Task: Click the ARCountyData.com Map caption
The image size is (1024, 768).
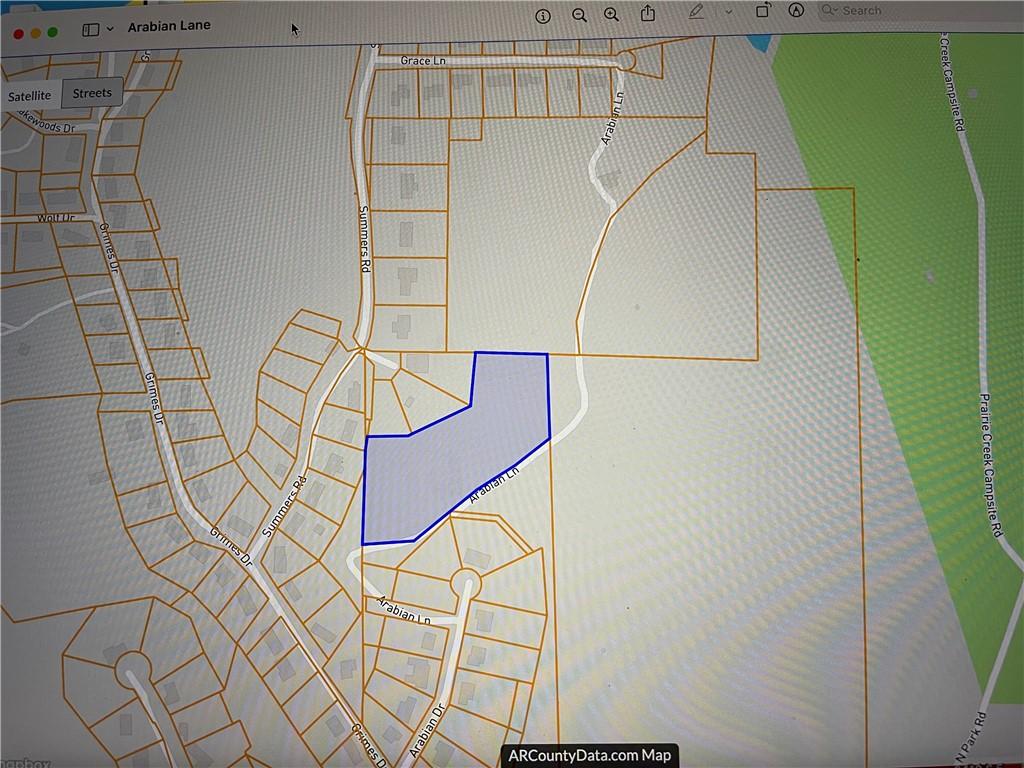Action: [x=590, y=756]
